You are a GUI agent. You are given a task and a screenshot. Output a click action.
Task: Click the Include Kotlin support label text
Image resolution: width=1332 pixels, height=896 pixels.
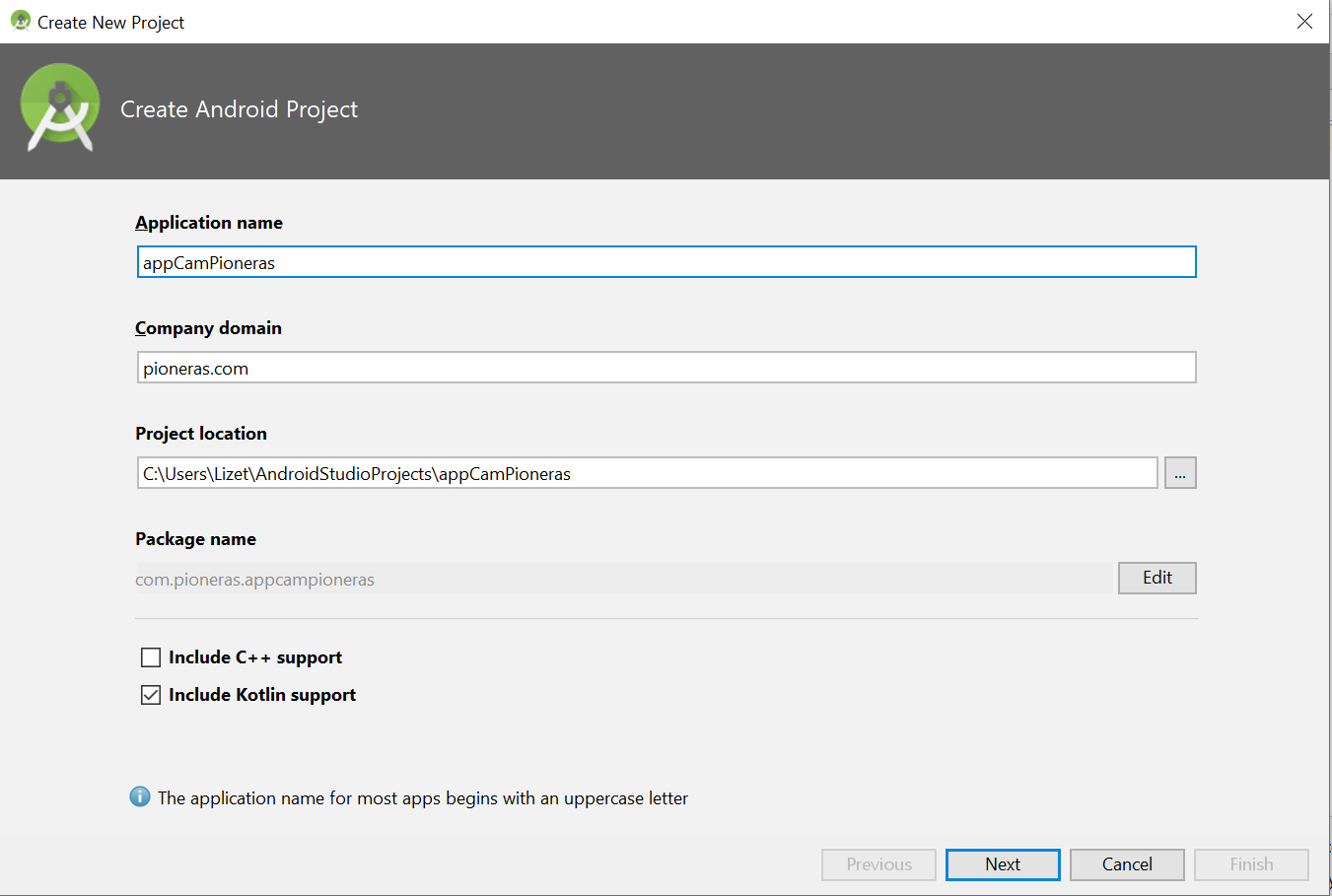tap(262, 695)
